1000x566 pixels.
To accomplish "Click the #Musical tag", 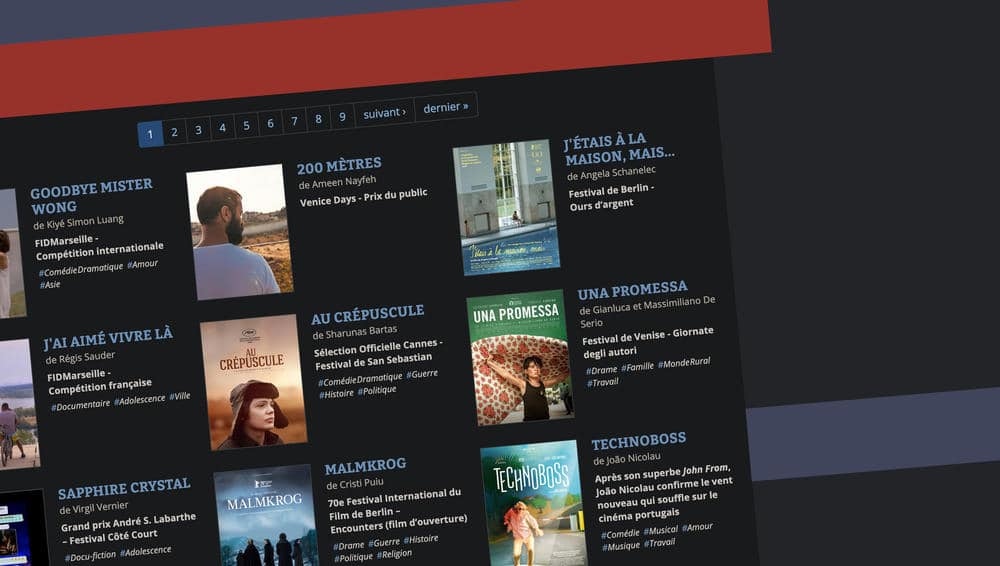I will click(x=661, y=530).
